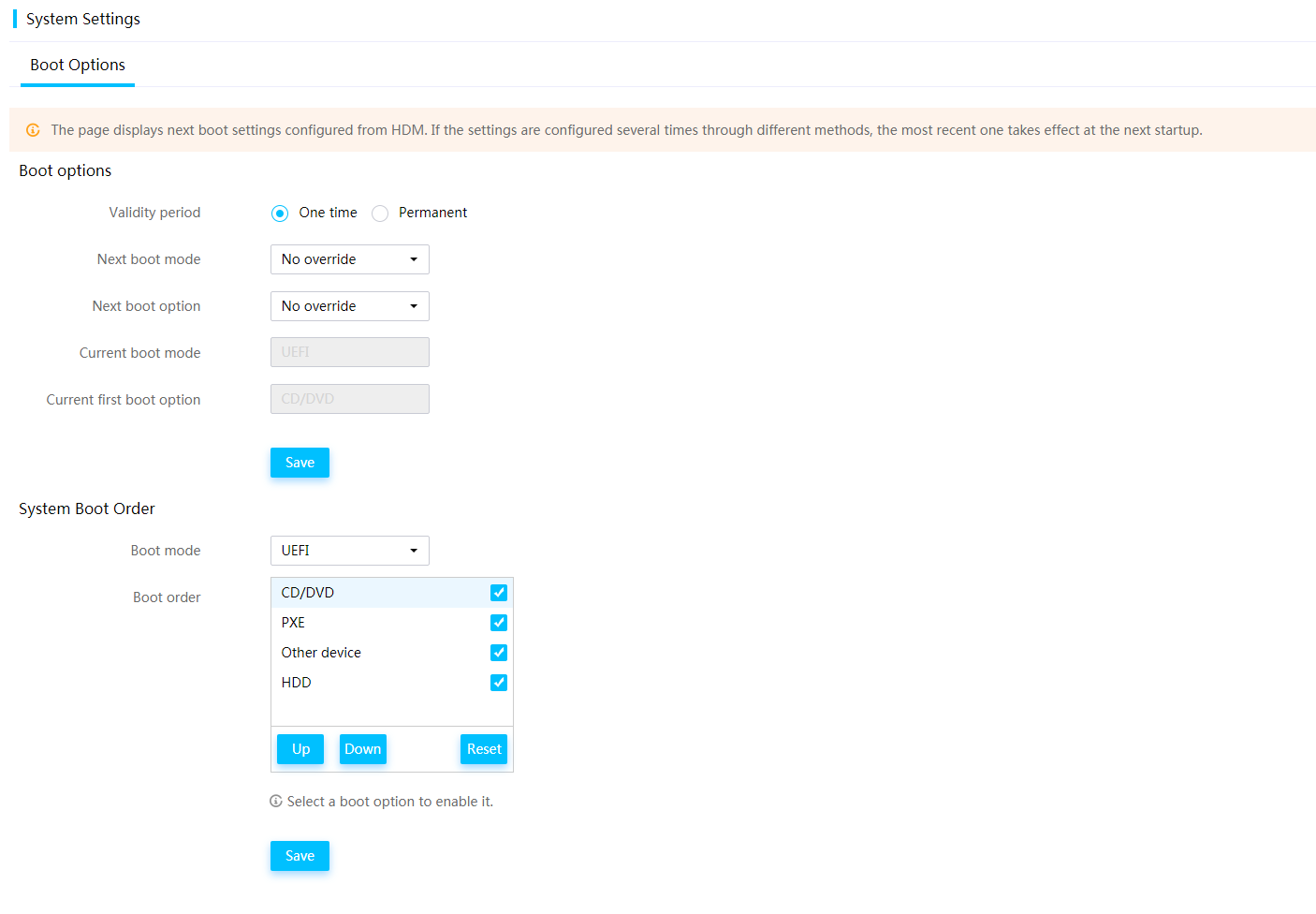Move the selected boot item Up
This screenshot has width=1316, height=914.
(300, 749)
